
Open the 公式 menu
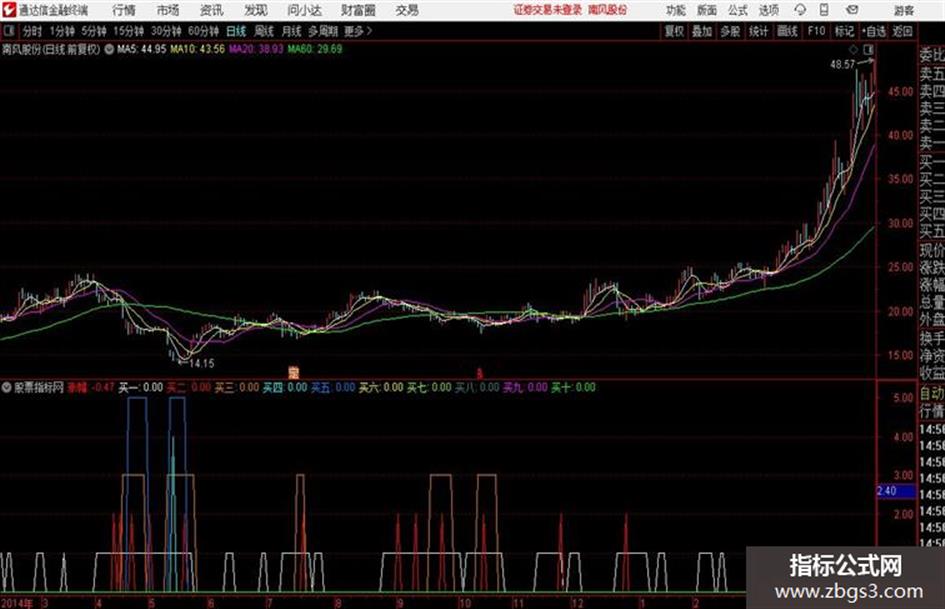tap(738, 10)
